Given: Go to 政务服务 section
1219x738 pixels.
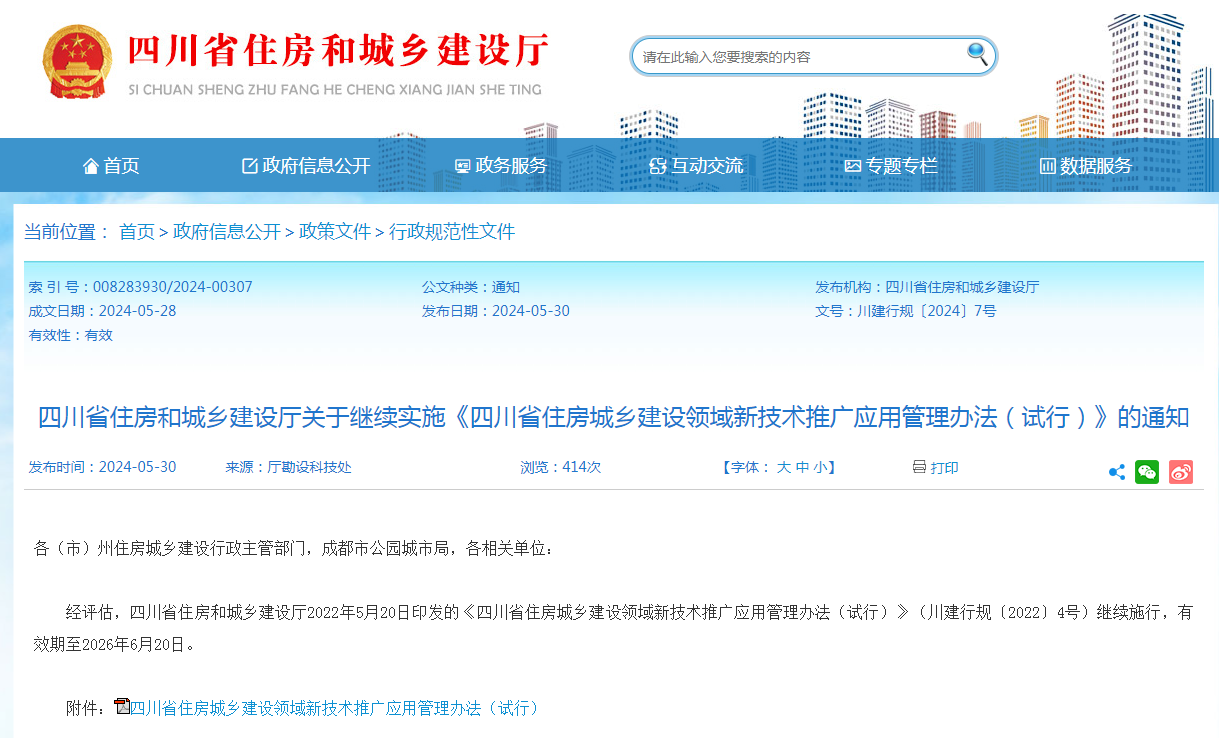Looking at the screenshot, I should (x=501, y=166).
